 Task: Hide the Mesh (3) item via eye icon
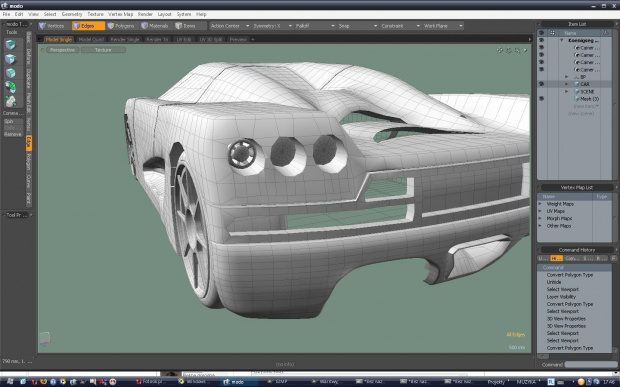click(x=541, y=98)
